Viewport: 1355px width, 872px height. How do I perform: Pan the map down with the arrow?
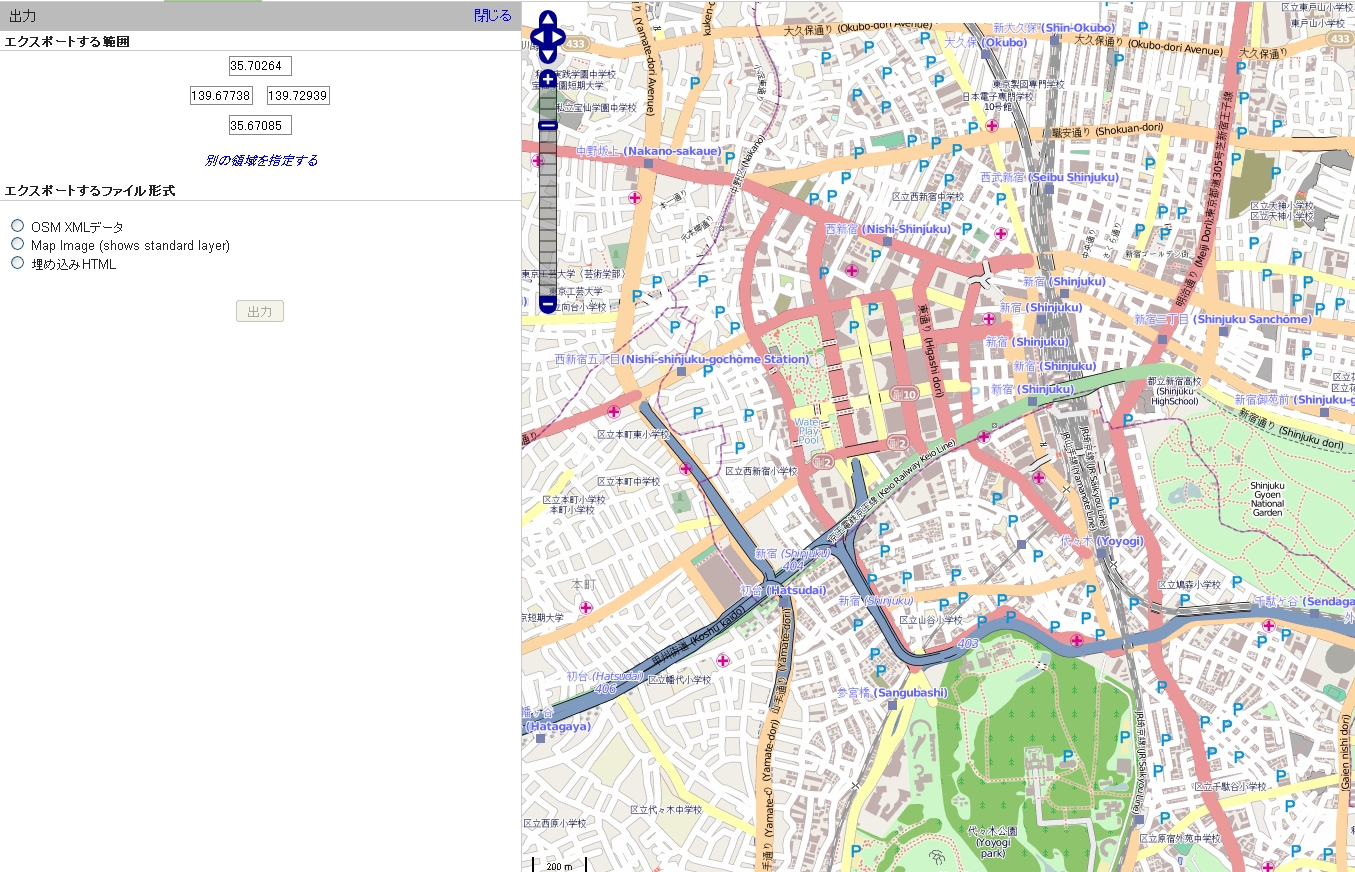click(x=548, y=55)
